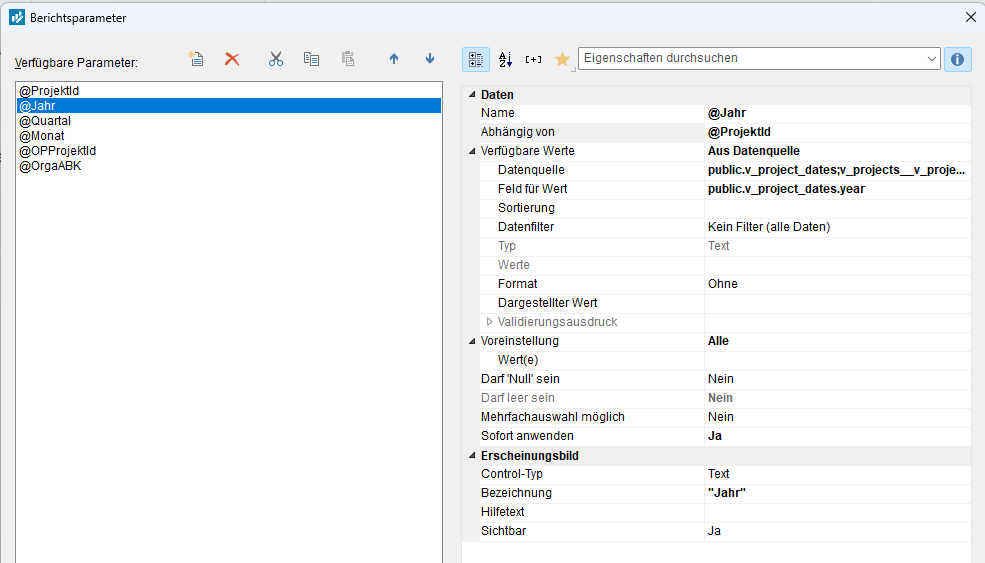The width and height of the screenshot is (985, 563).
Task: Click the Mehrfachauswahl möglich value Nein
Action: (720, 417)
